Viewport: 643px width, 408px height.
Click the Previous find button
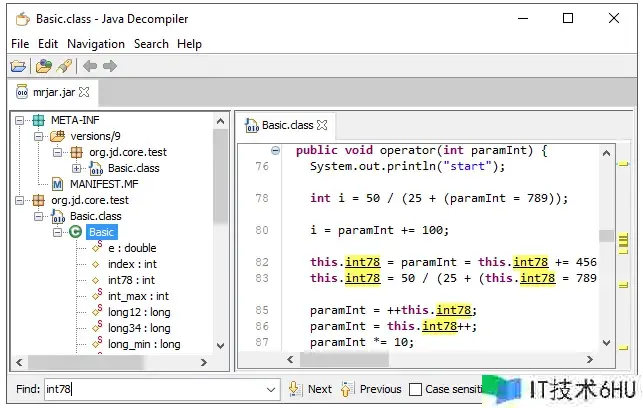(370, 389)
